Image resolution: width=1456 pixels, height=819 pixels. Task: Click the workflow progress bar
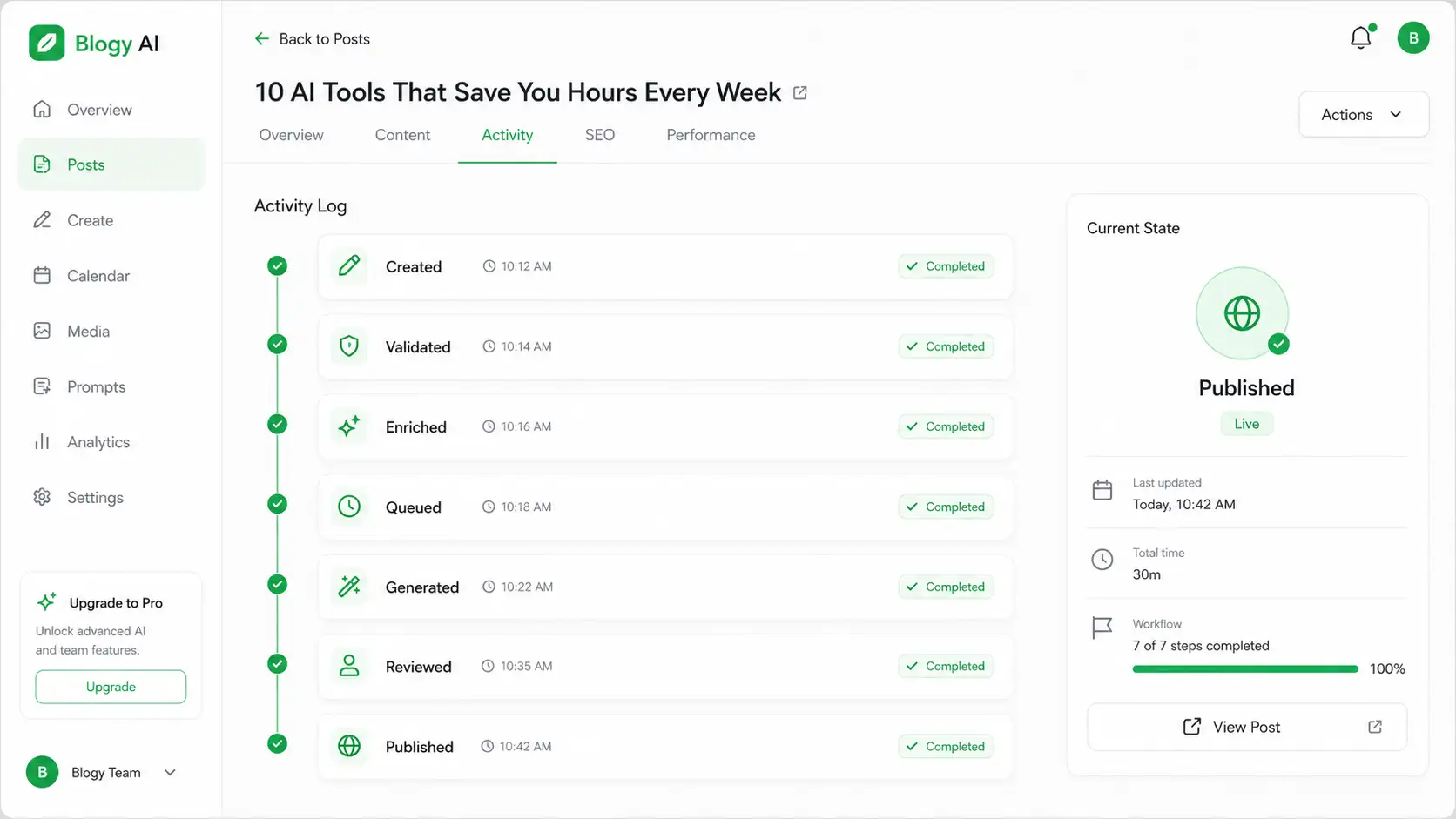(1245, 669)
